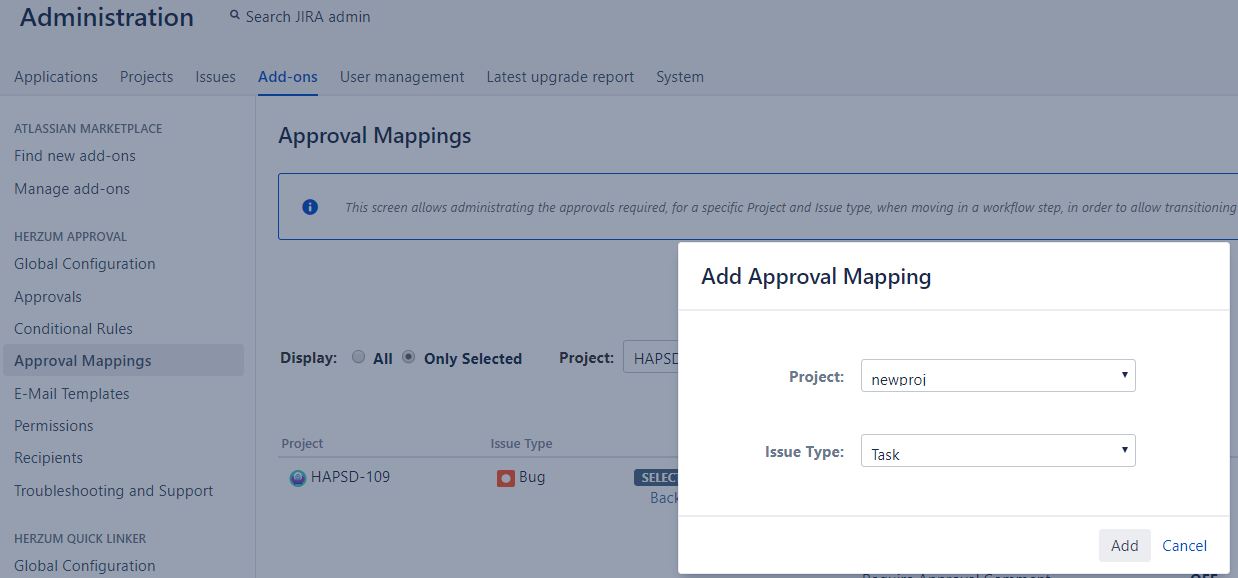Open the Applications tab
1238x578 pixels.
pos(56,77)
